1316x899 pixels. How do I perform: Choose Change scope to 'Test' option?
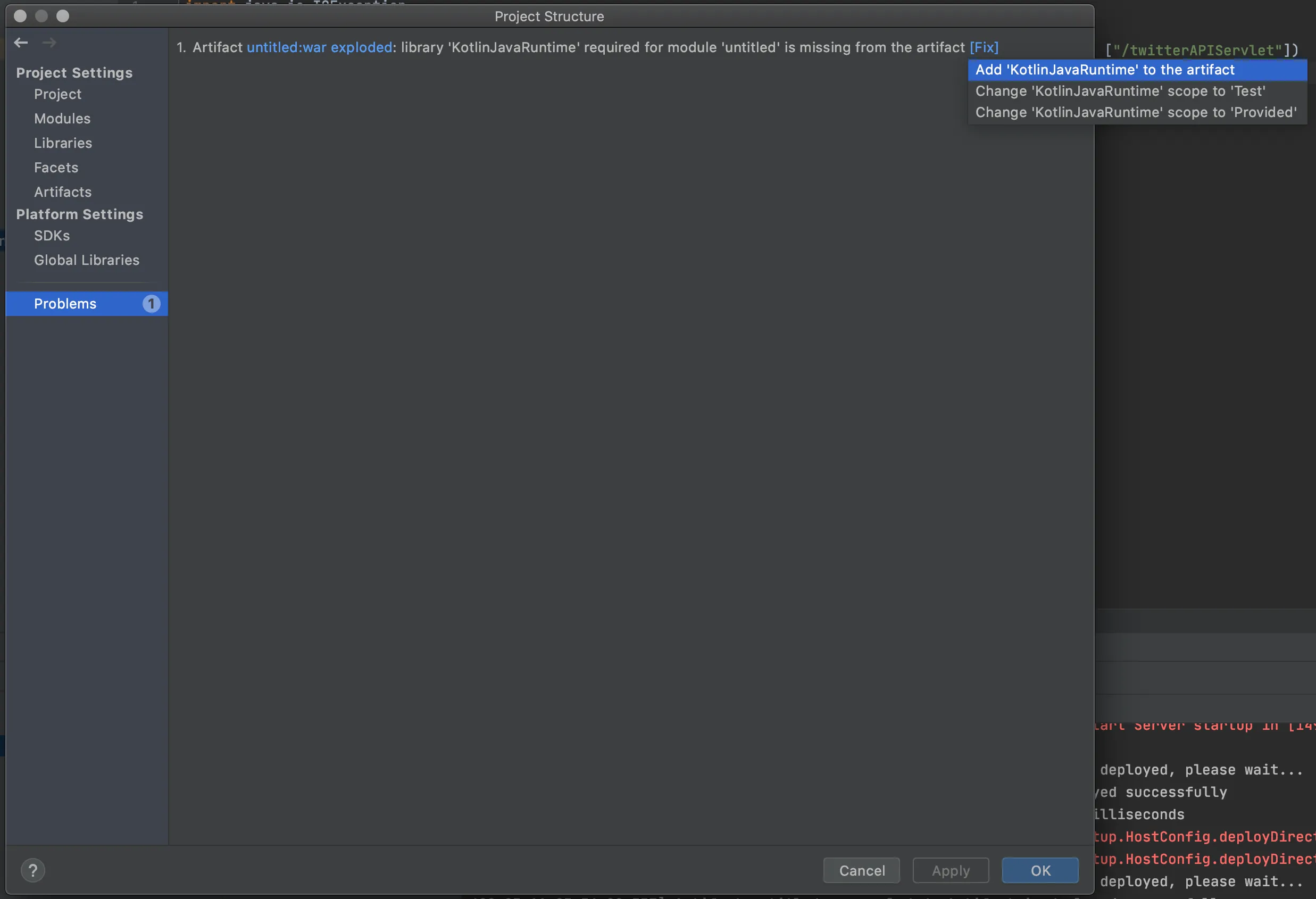(x=1120, y=91)
